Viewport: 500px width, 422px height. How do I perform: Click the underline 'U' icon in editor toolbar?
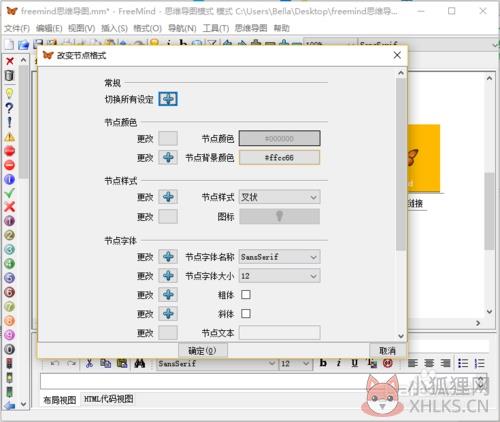[x=355, y=363]
